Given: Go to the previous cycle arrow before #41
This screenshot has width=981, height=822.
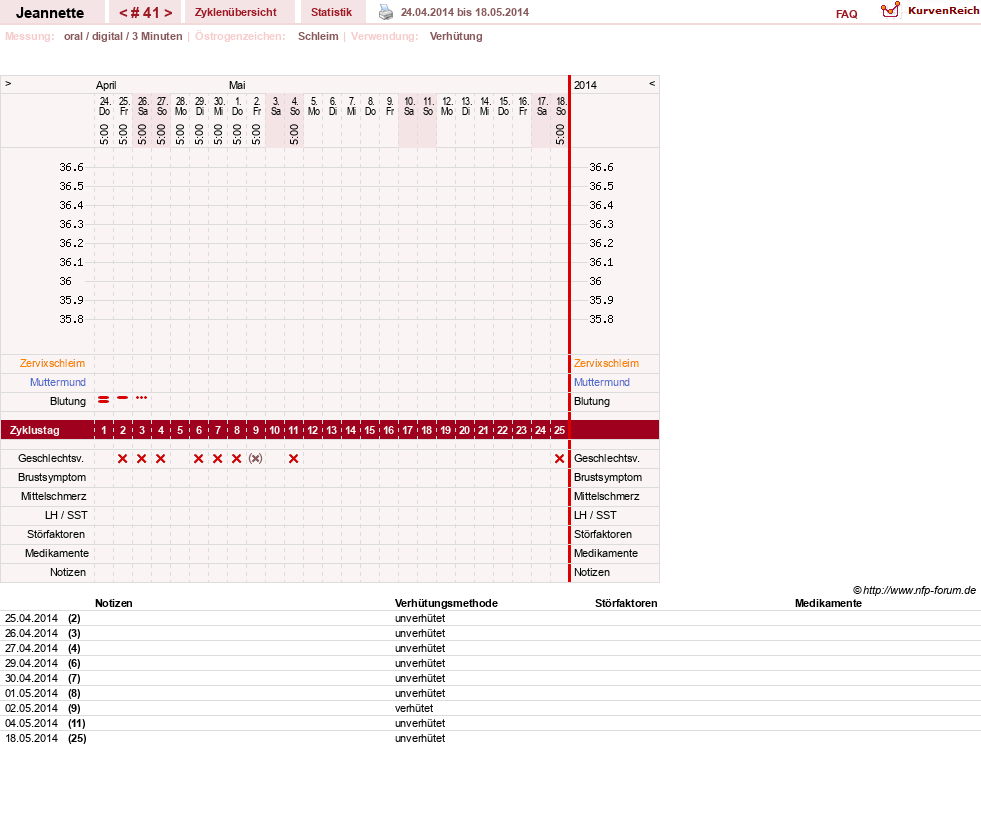Looking at the screenshot, I should point(123,13).
